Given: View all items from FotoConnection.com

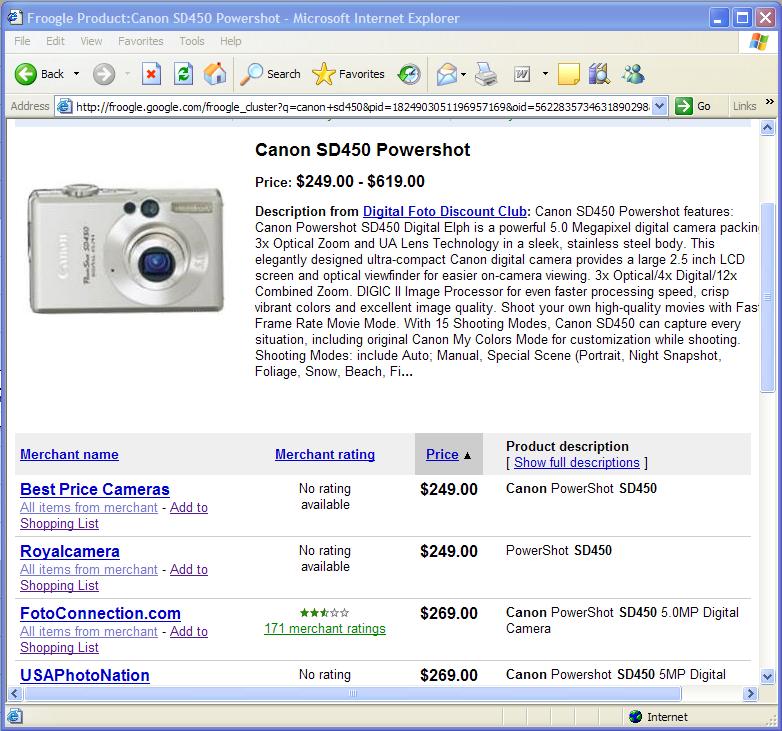Looking at the screenshot, I should (x=89, y=631).
